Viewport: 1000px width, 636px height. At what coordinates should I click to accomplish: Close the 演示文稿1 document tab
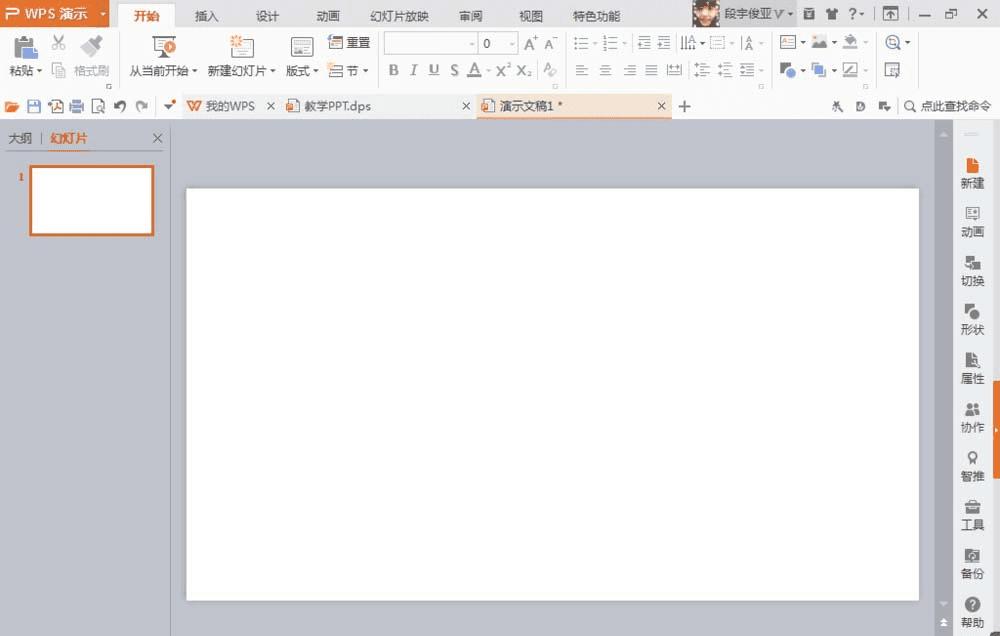pyautogui.click(x=661, y=106)
